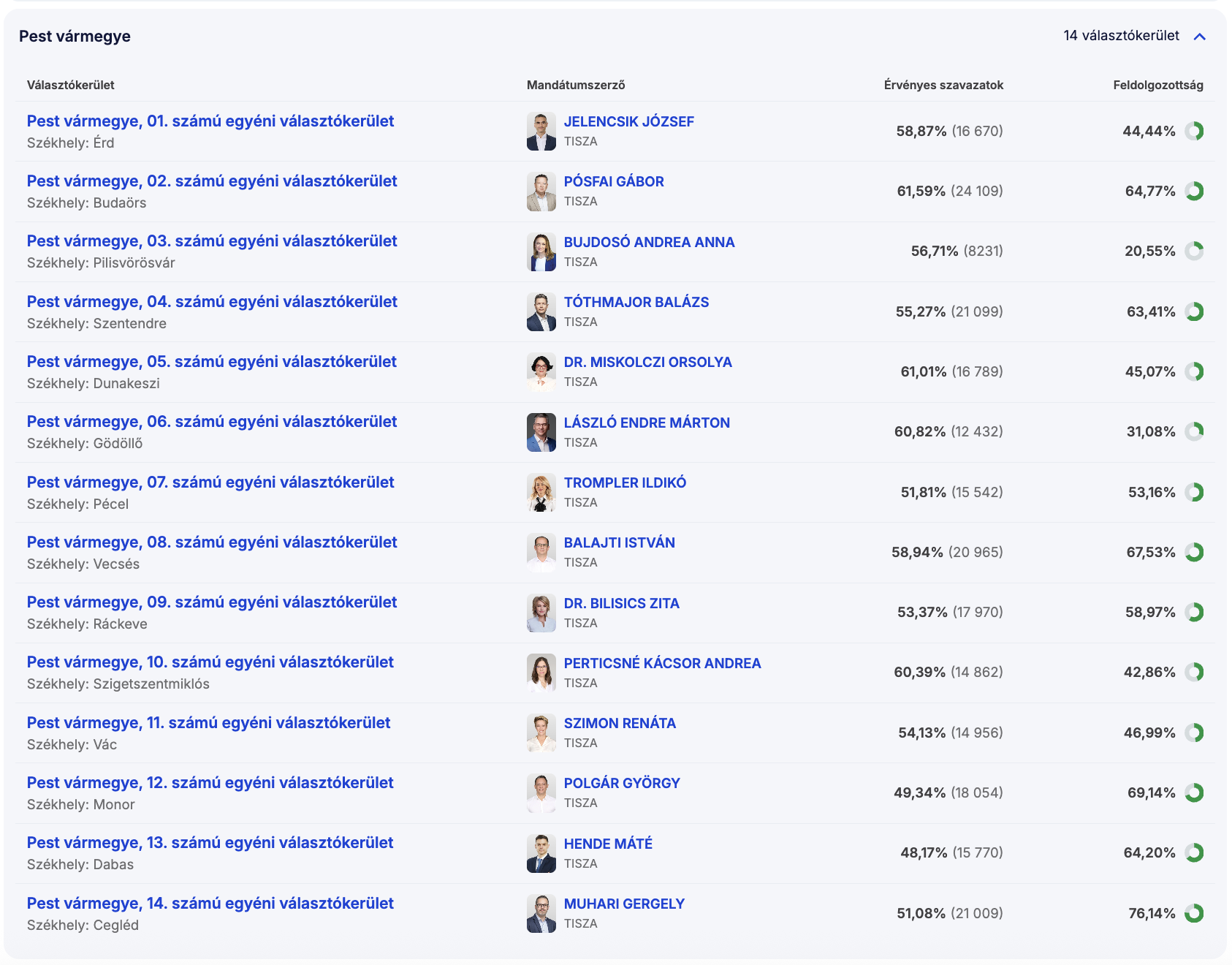Click the Érvényes szavazatok column header
This screenshot has height=965, width=1232.
pyautogui.click(x=943, y=85)
